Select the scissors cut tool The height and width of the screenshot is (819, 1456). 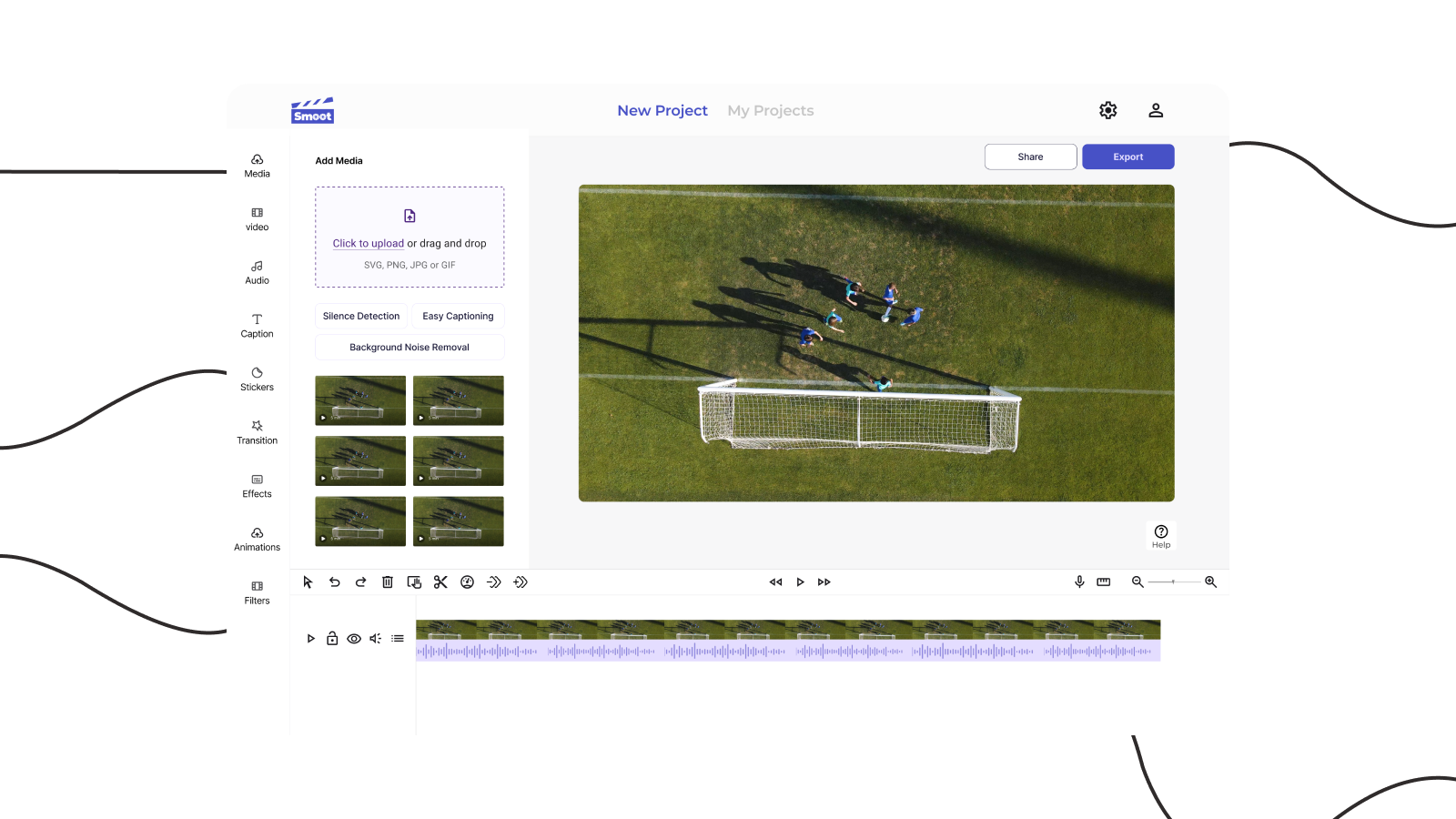pos(440,582)
